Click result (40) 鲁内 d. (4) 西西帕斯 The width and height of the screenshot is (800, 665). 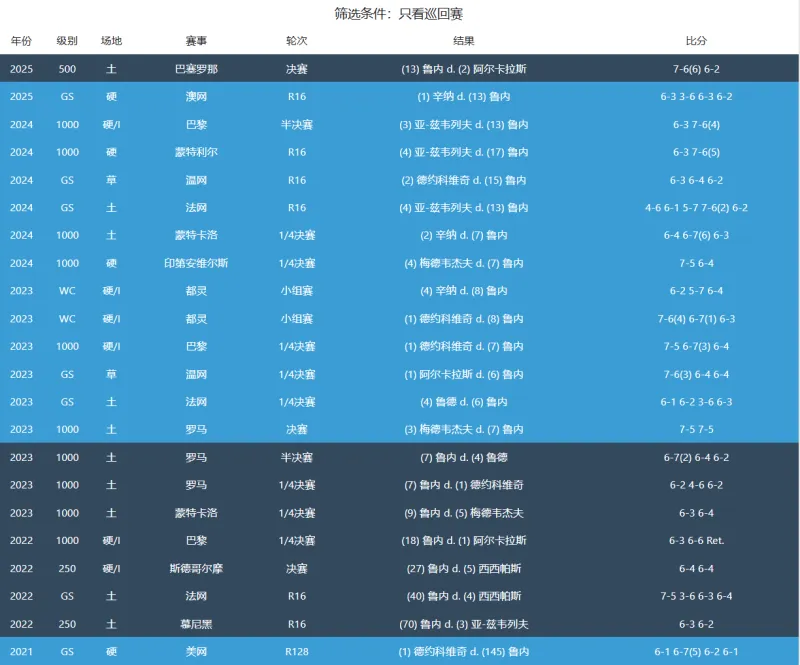coord(464,596)
